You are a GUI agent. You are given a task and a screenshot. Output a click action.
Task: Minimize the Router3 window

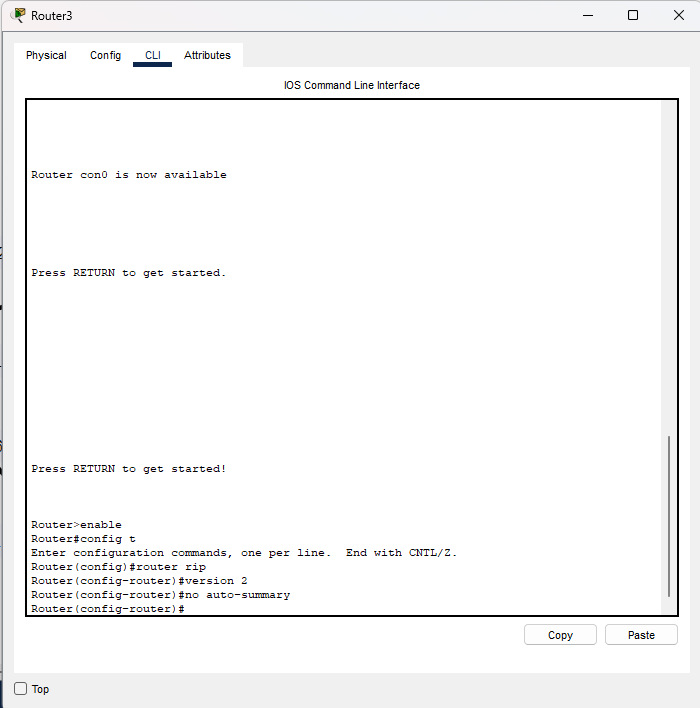[x=588, y=15]
